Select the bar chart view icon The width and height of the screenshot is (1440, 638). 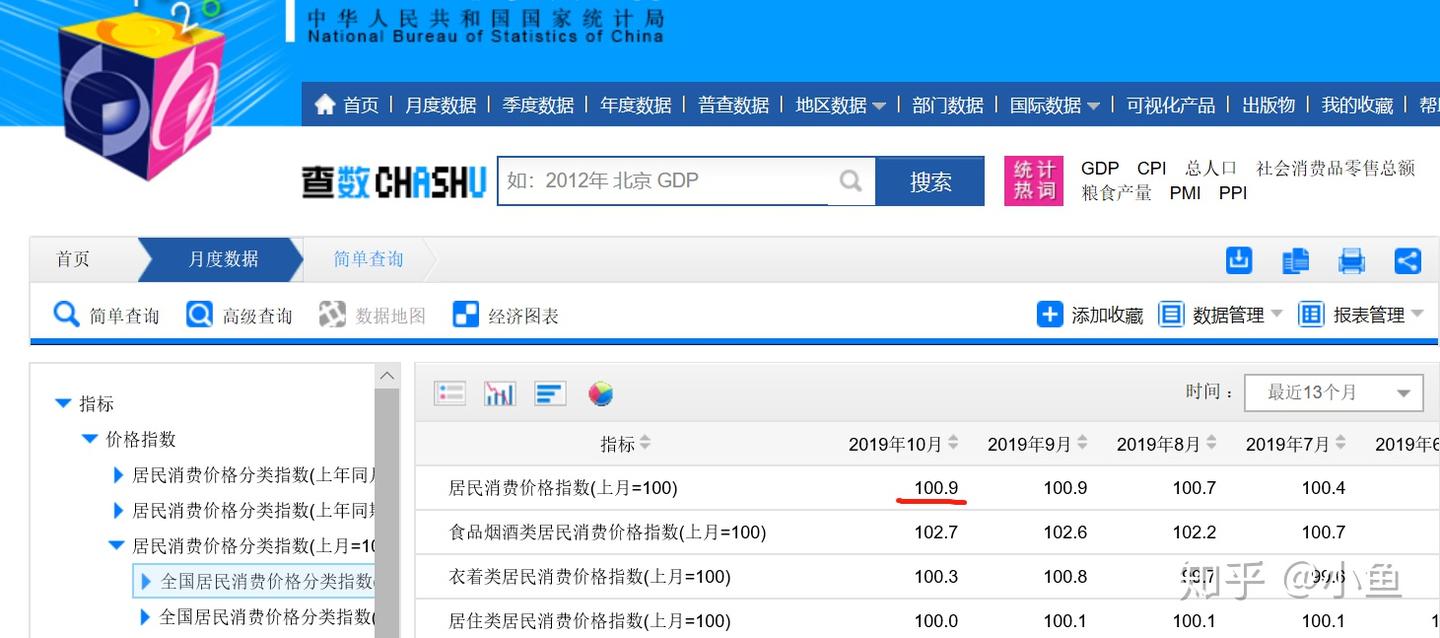549,392
